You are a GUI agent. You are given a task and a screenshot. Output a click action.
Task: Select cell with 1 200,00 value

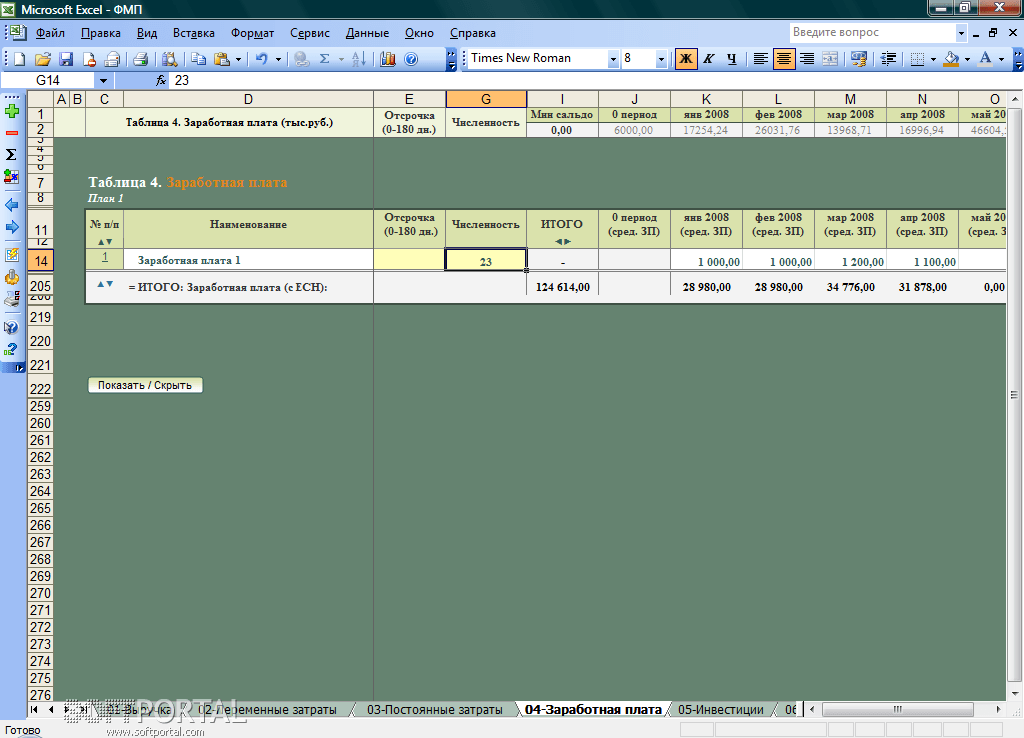pos(850,260)
